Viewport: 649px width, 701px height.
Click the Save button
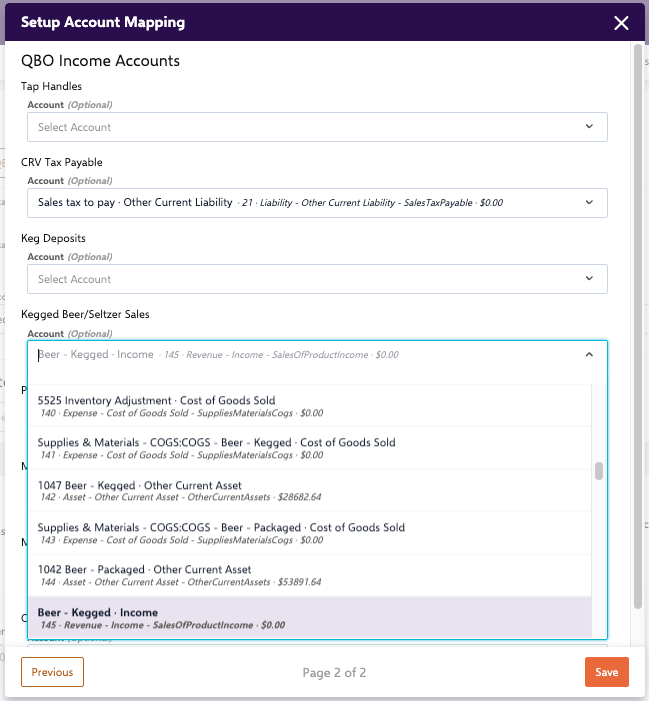pos(606,672)
